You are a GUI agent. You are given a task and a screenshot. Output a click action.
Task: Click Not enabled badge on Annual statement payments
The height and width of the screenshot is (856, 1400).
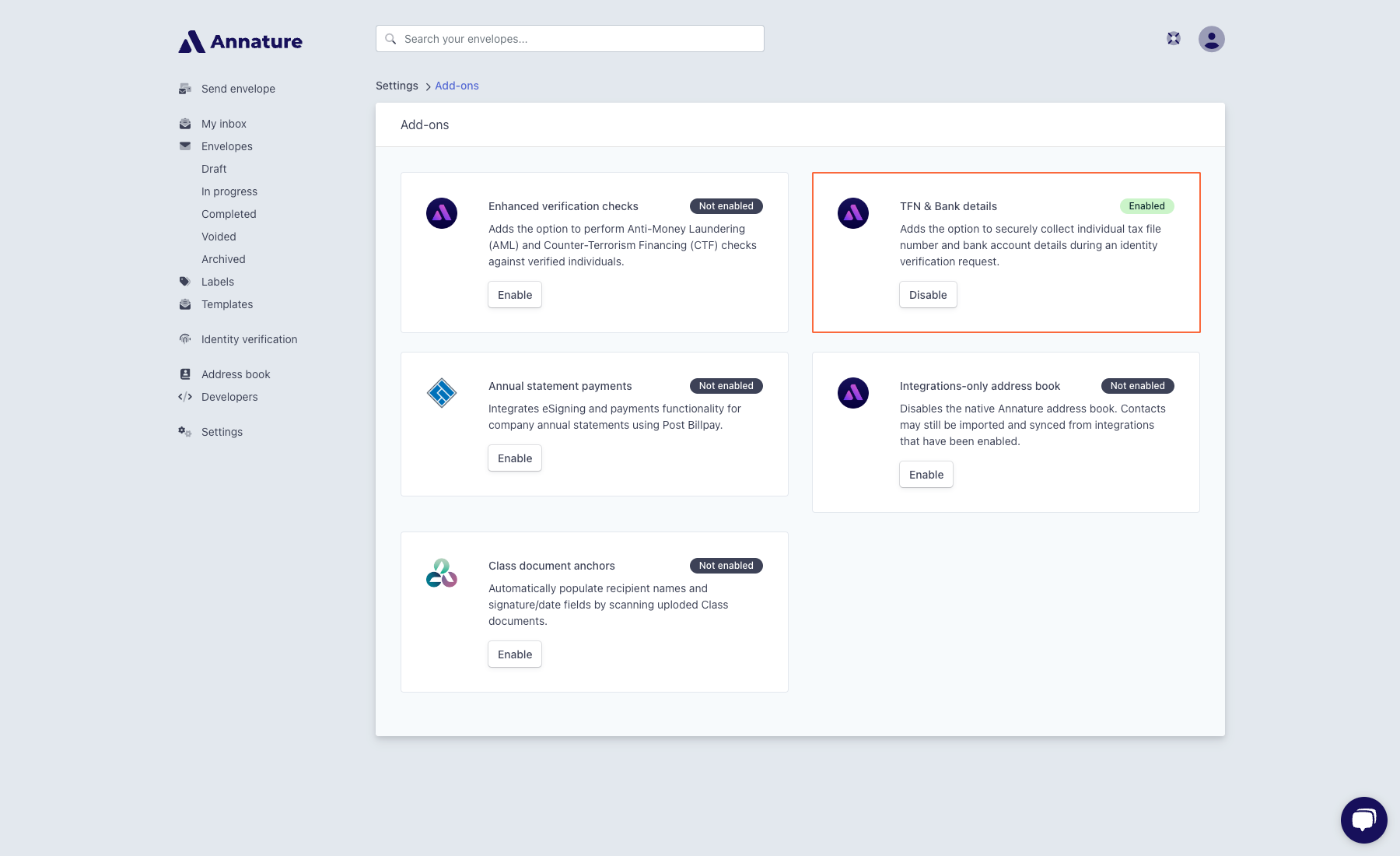coord(726,386)
